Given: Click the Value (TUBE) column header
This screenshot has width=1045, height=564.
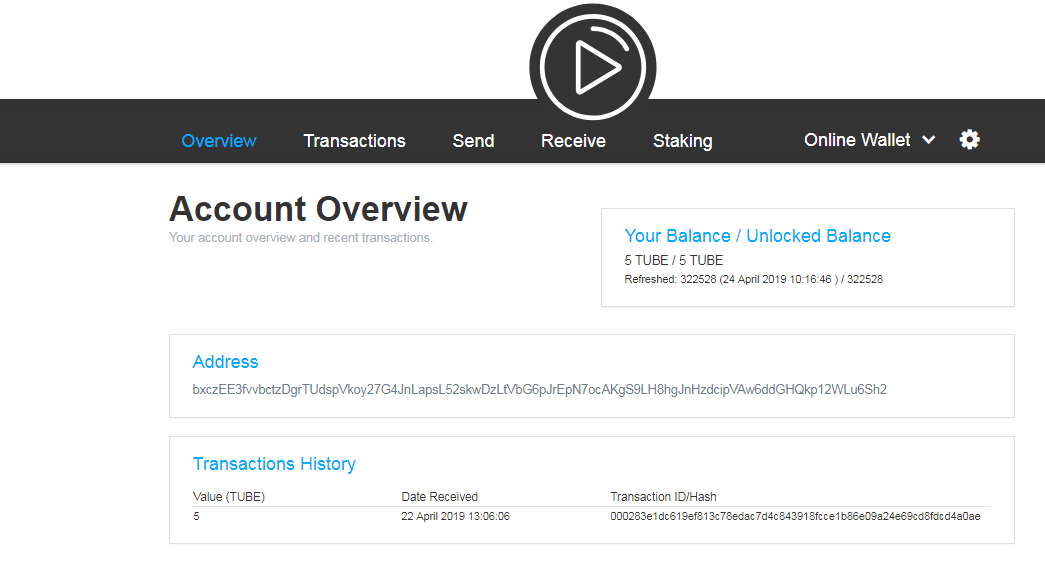Looking at the screenshot, I should pos(229,497).
